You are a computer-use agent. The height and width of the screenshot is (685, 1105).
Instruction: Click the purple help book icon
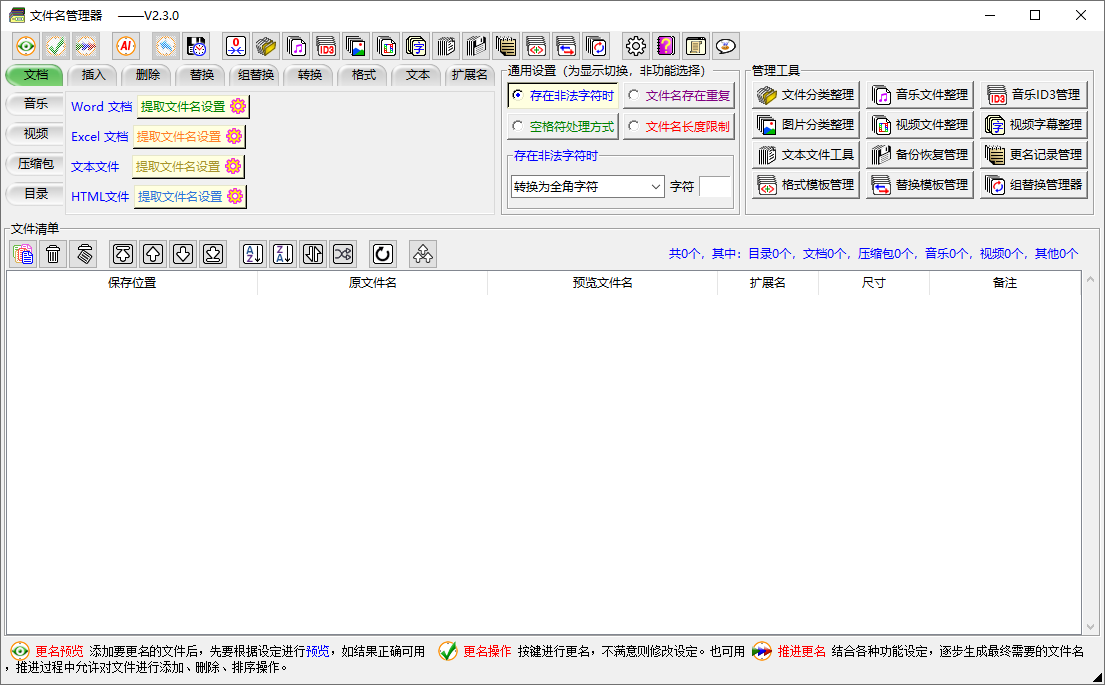(666, 46)
